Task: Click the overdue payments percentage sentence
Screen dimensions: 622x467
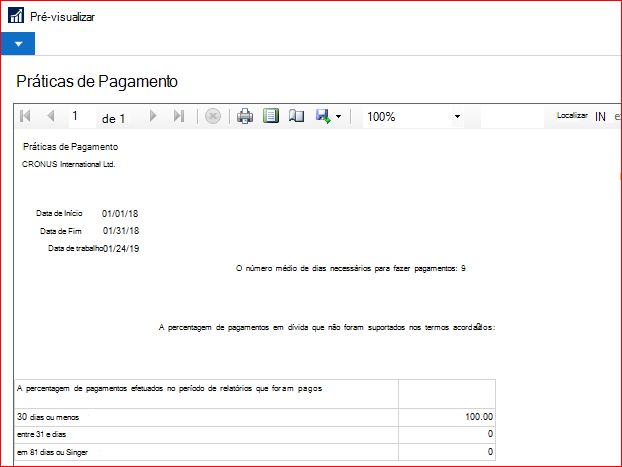Action: tap(327, 327)
